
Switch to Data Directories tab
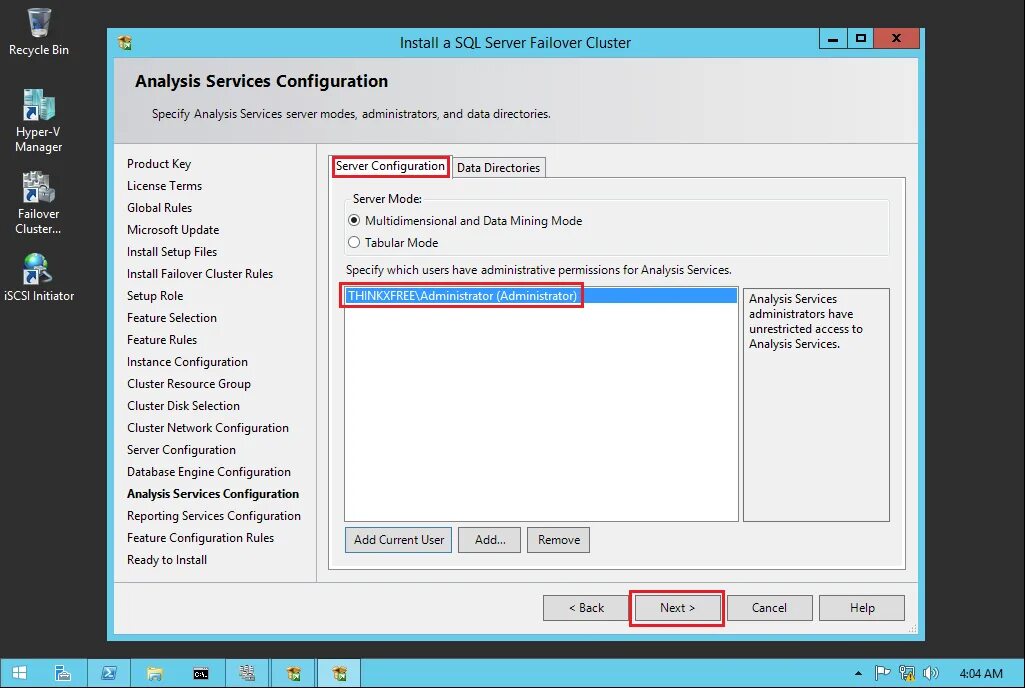(x=499, y=167)
